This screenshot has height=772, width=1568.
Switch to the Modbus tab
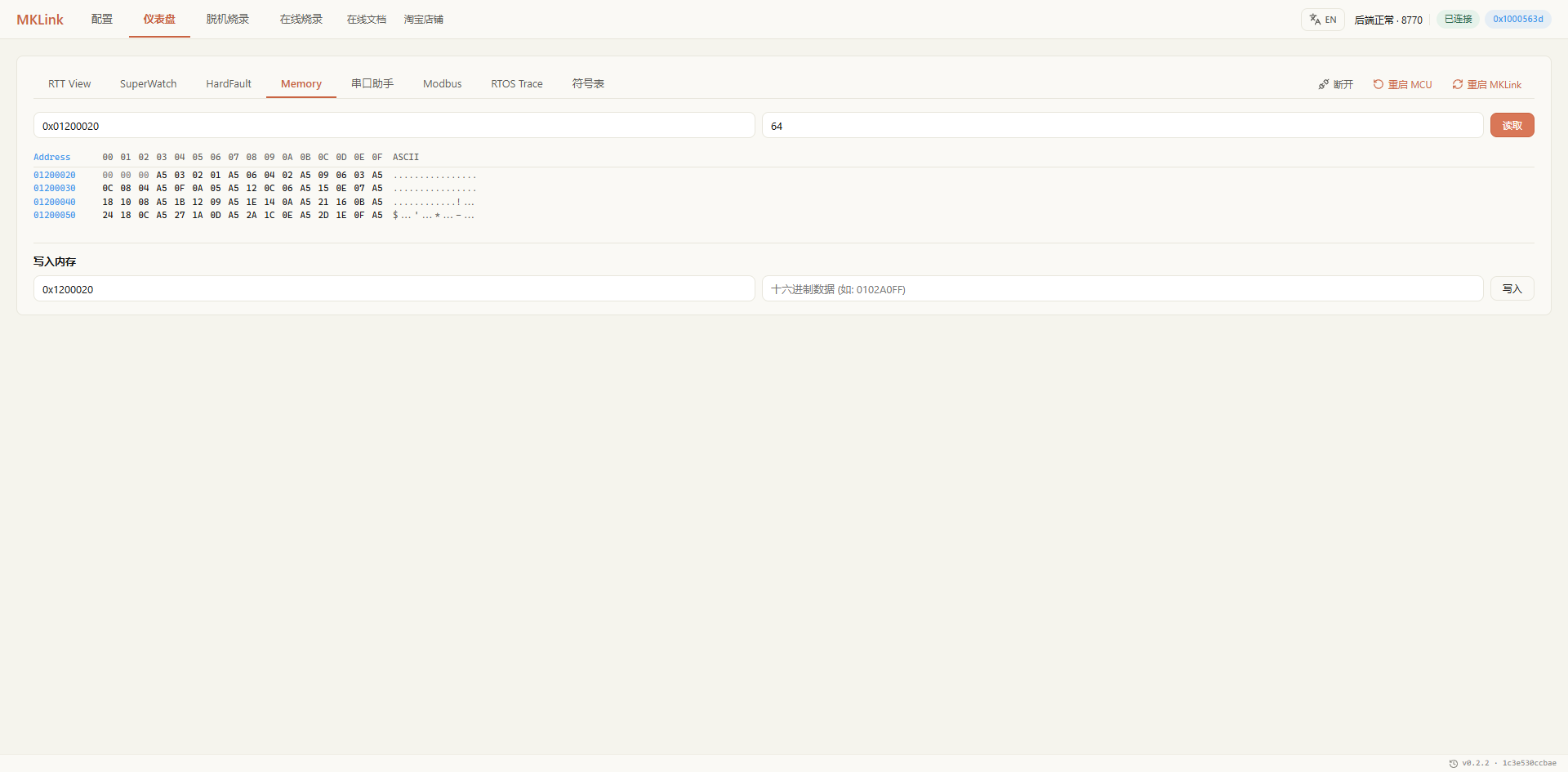442,83
